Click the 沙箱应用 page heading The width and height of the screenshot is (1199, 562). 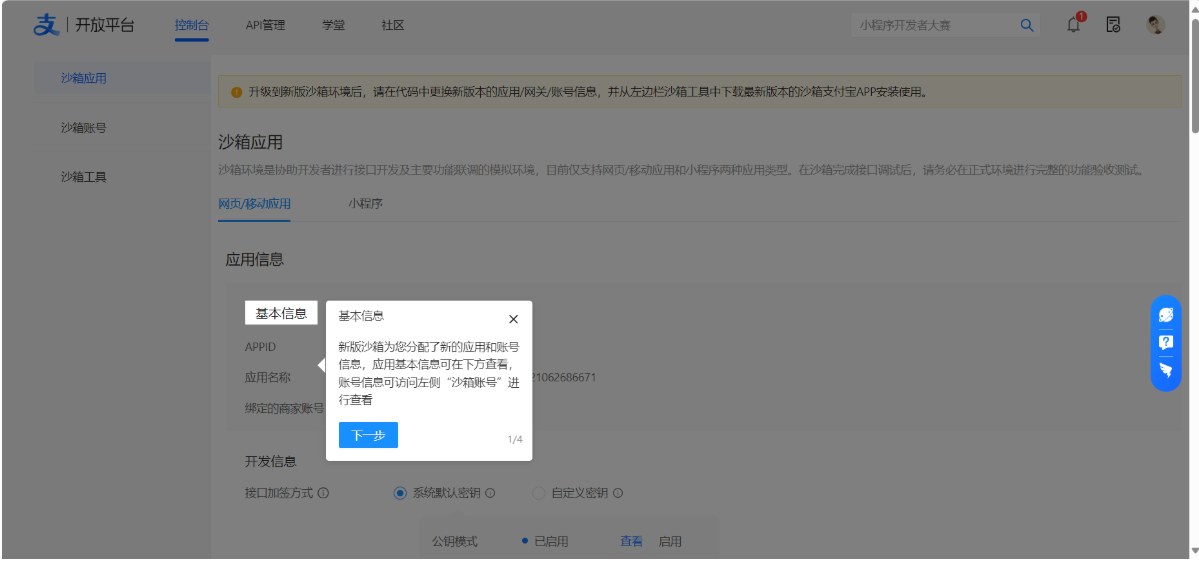[250, 142]
